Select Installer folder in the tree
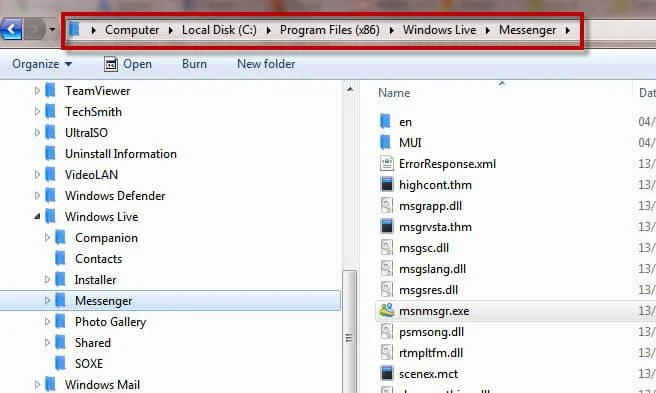656x393 pixels. tap(95, 280)
